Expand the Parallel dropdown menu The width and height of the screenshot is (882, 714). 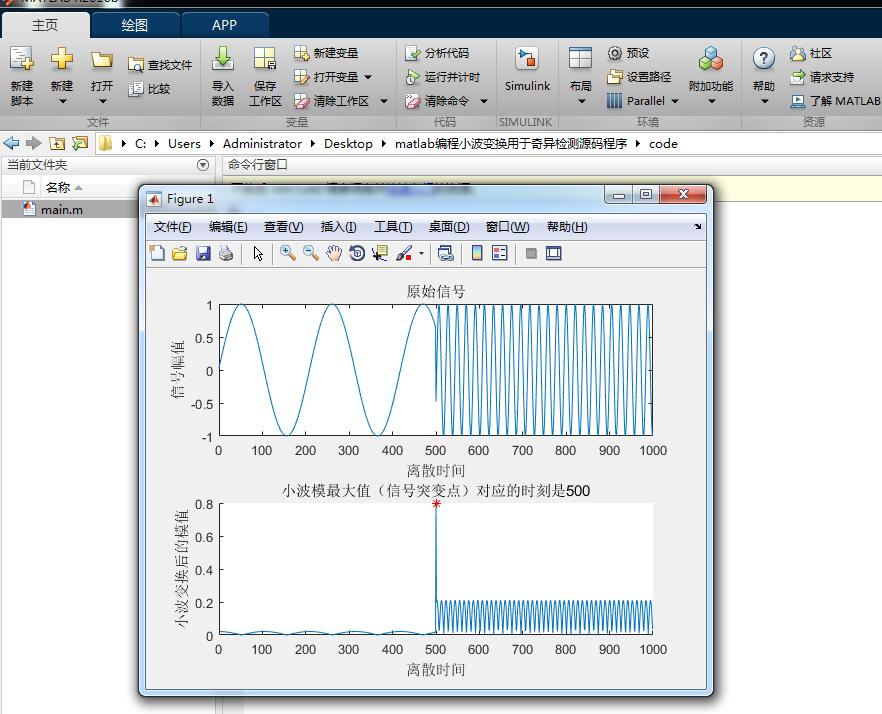pos(675,101)
